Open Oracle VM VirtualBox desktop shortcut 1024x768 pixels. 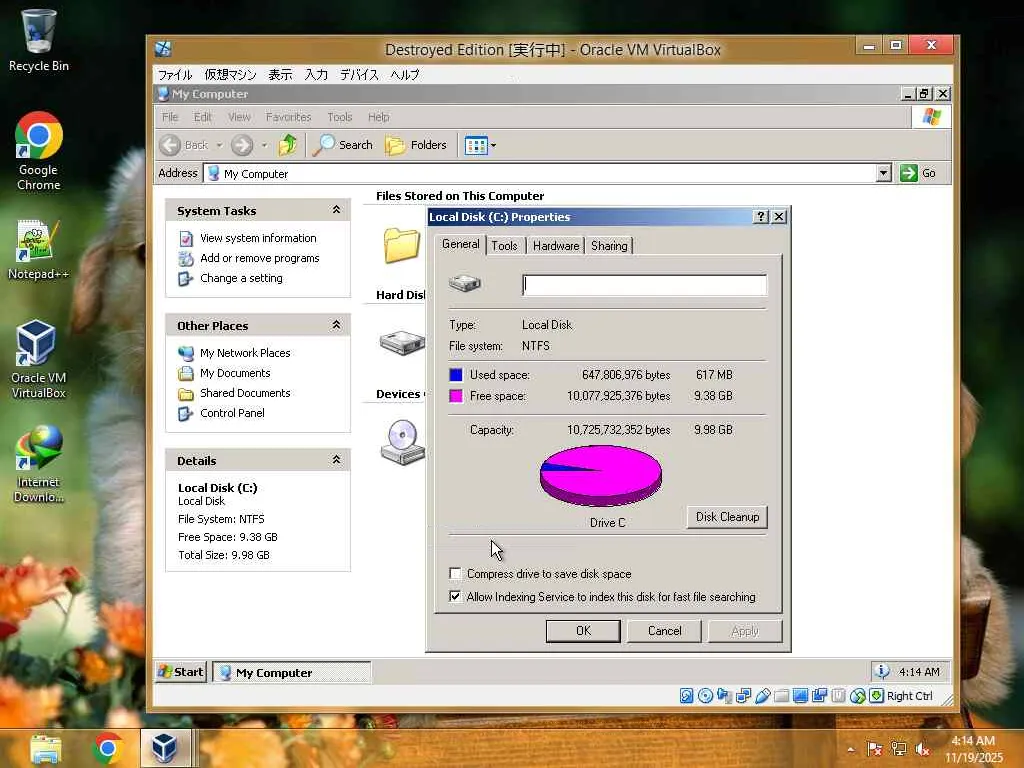[38, 359]
